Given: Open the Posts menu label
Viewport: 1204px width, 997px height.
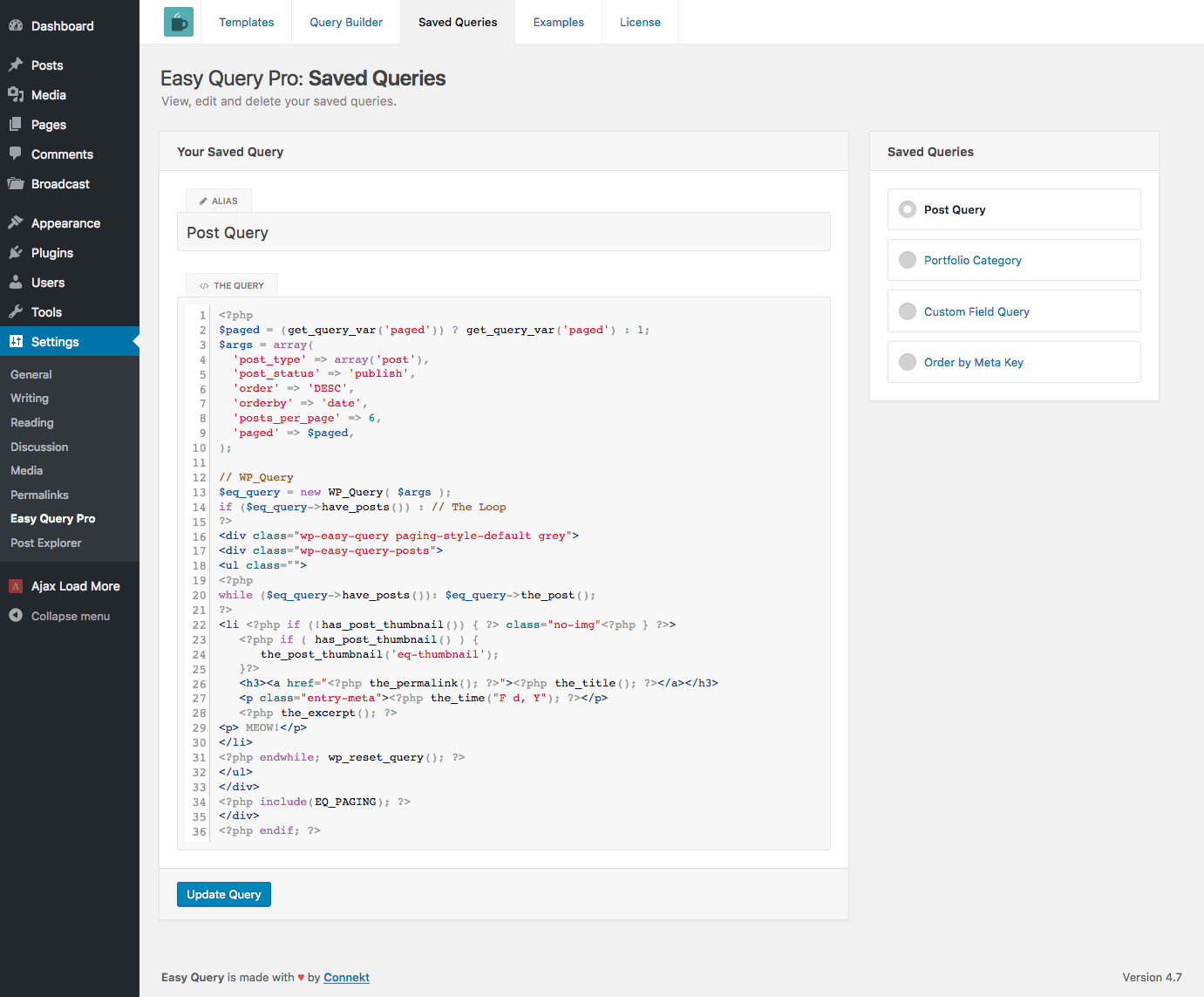Looking at the screenshot, I should coord(47,65).
